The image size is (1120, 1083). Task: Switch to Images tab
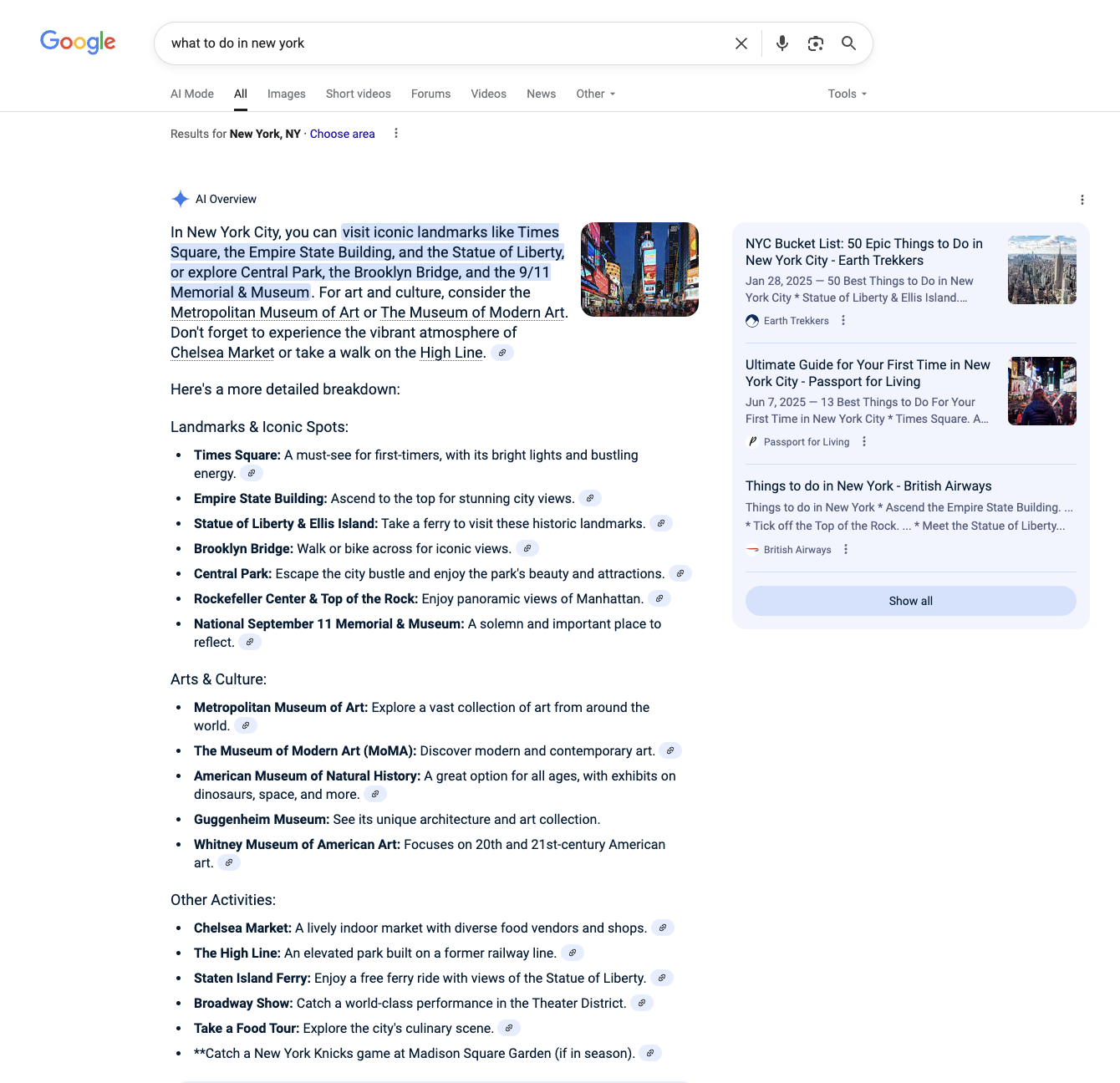tap(287, 94)
